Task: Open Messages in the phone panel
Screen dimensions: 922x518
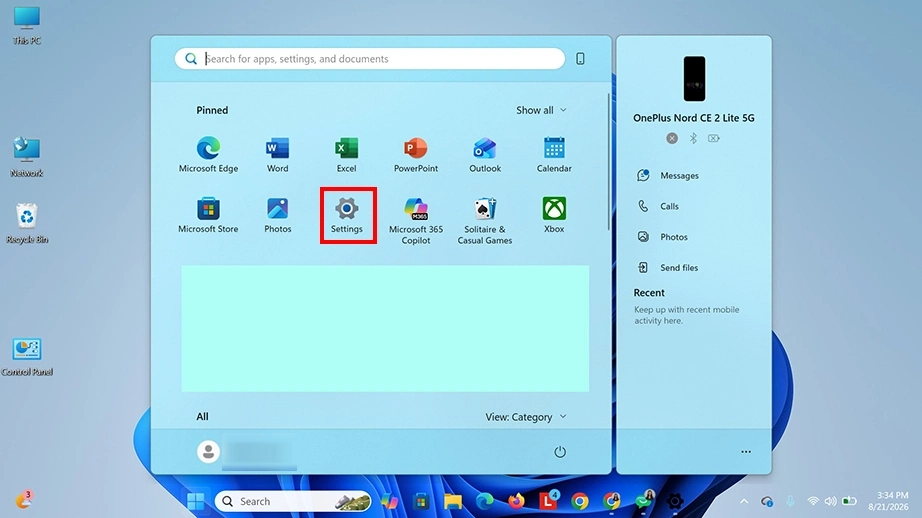Action: 669,175
